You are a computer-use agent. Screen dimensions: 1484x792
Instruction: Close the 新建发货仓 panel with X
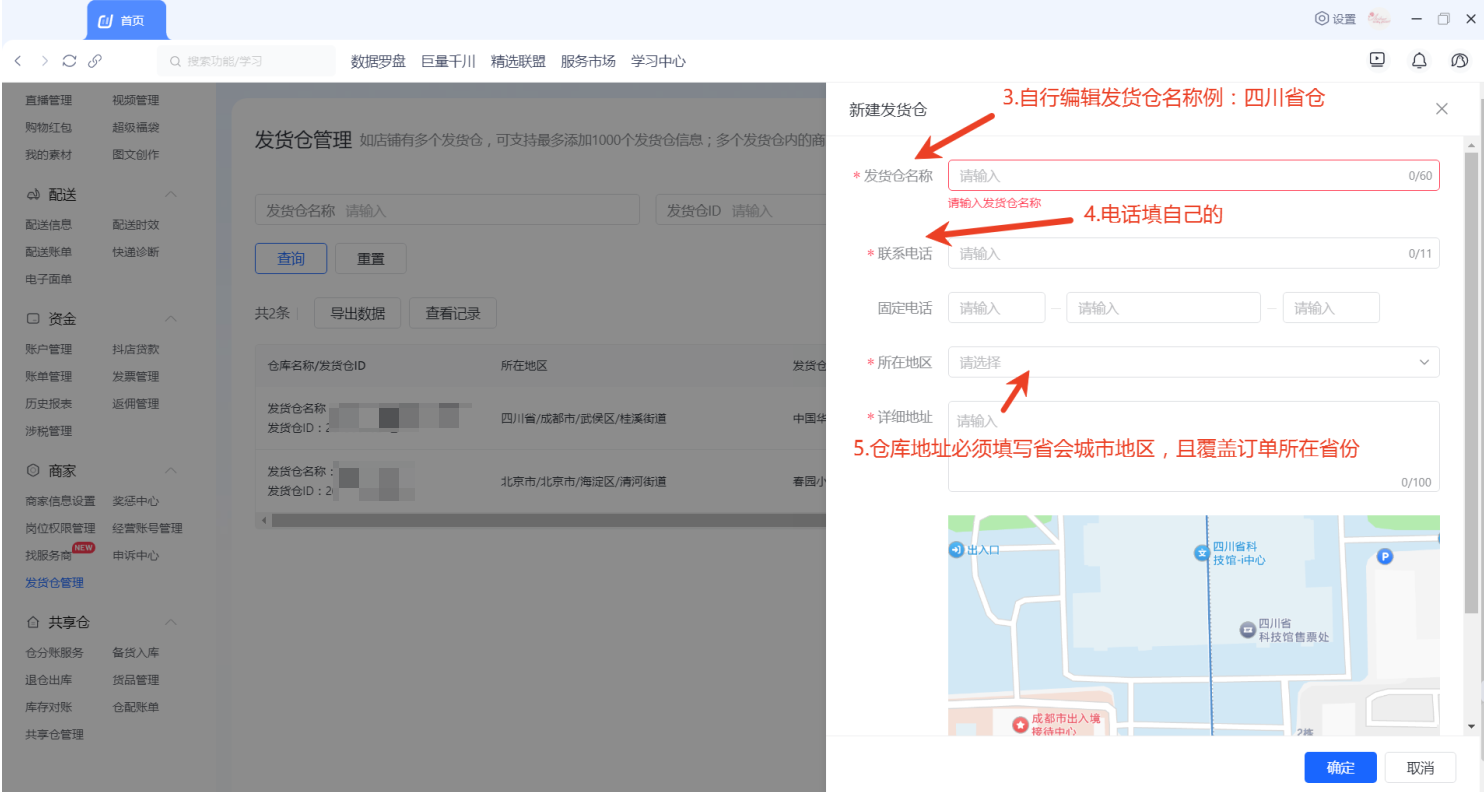coord(1441,109)
